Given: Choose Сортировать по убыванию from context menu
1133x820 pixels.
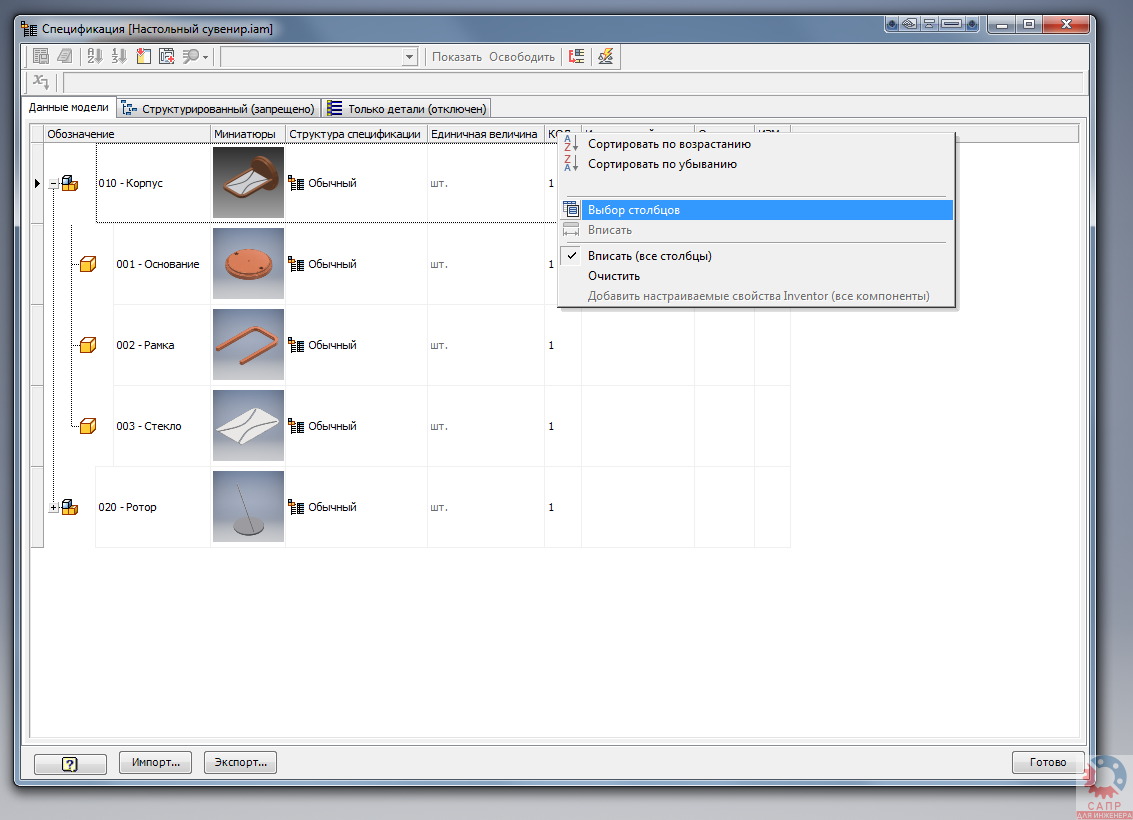Looking at the screenshot, I should coord(757,164).
